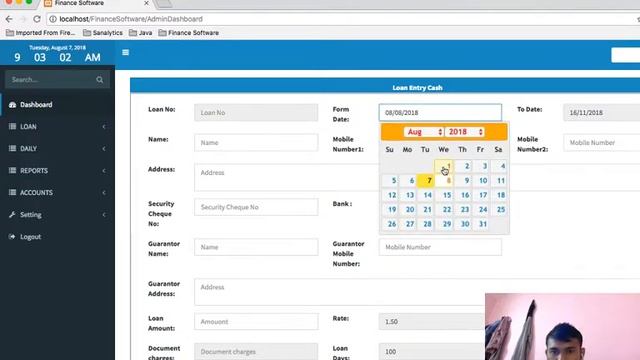This screenshot has width=640, height=360.
Task: Expand the DAILY menu chevron
Action: (104, 149)
